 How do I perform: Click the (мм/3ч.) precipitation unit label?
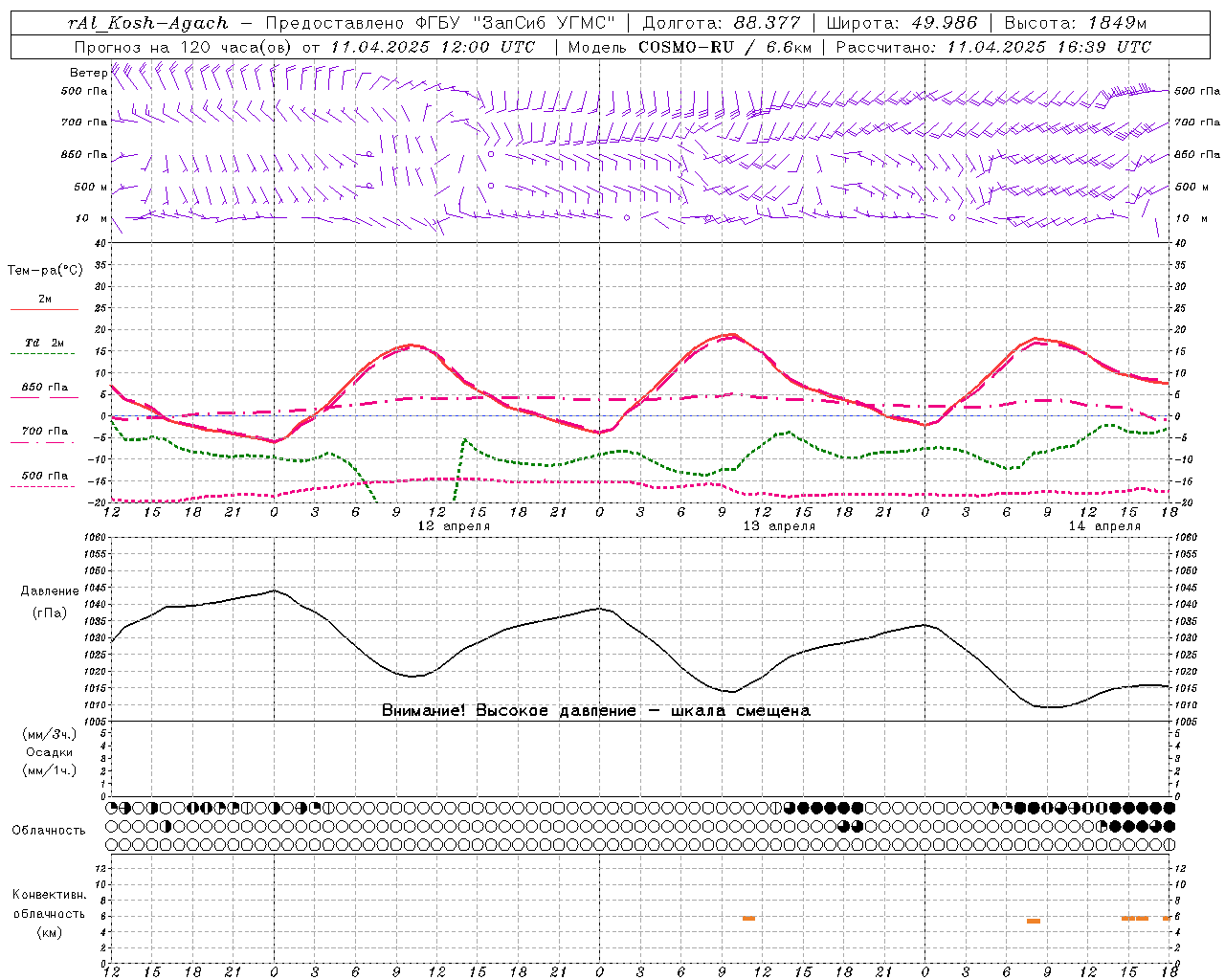50,735
